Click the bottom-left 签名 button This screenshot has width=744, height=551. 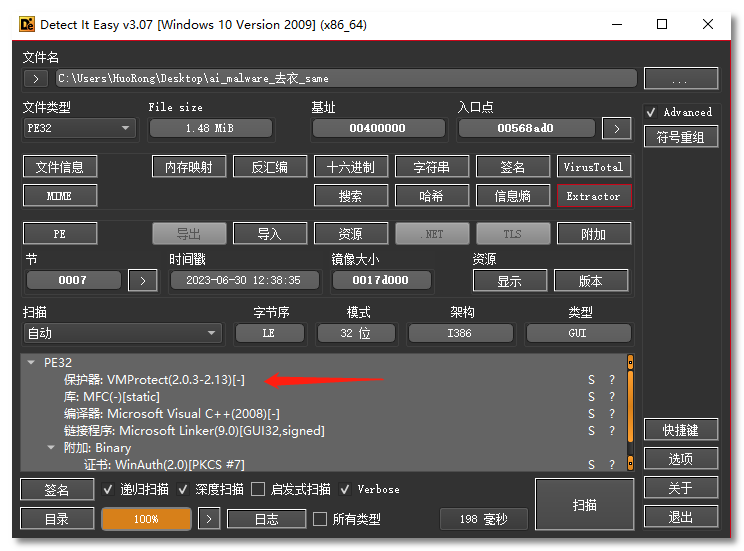57,490
